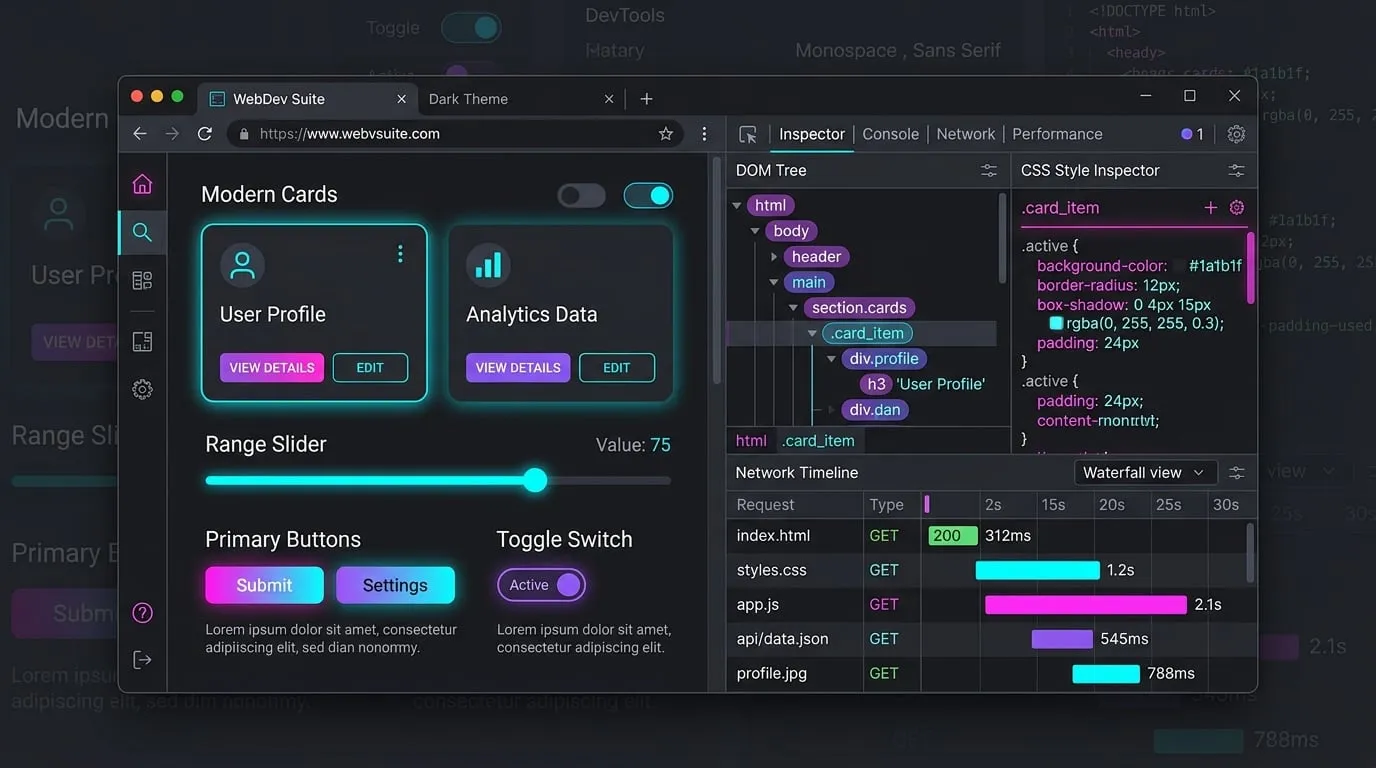Expand the div.dan node

(x=831, y=410)
